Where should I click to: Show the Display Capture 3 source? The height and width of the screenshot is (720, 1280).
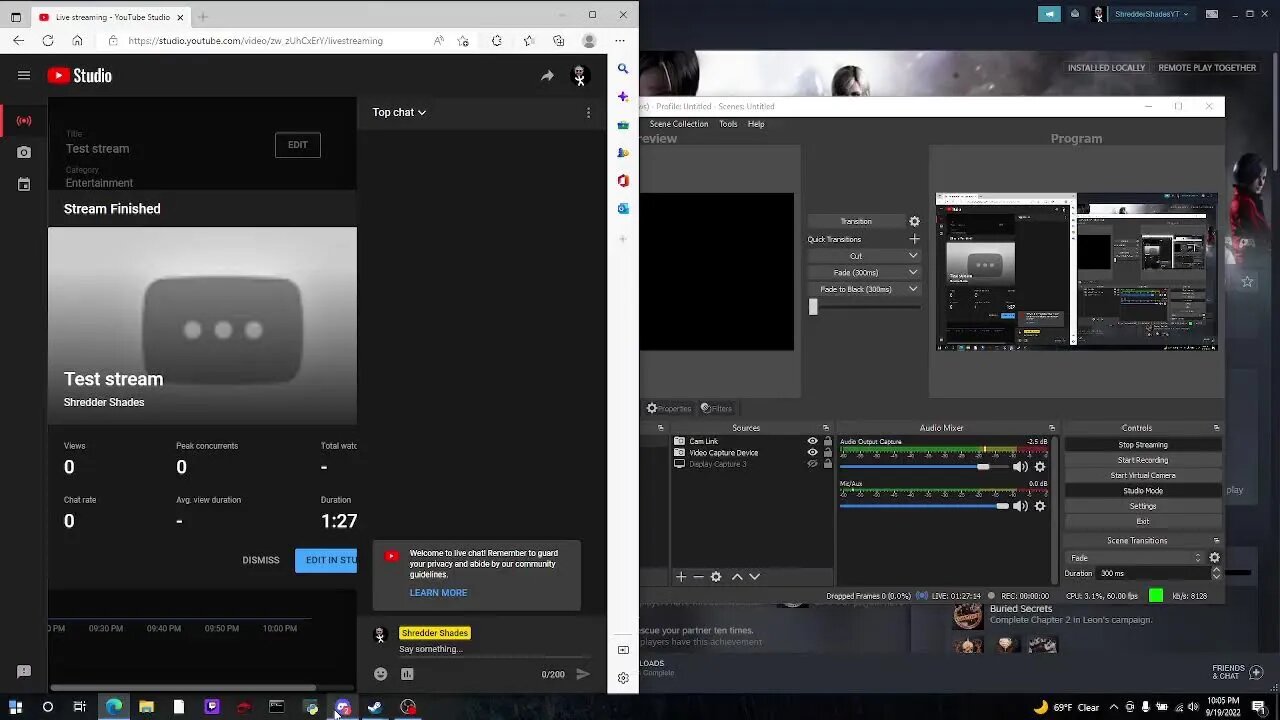click(x=812, y=464)
